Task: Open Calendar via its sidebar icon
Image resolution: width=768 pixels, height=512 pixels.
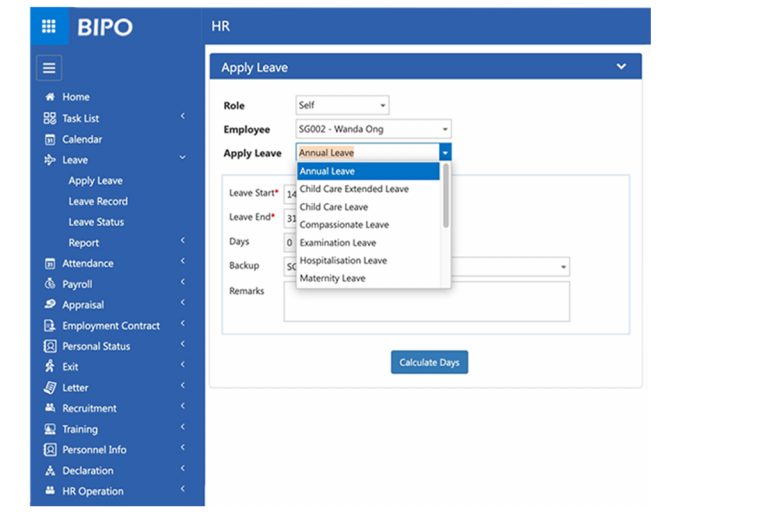Action: 50,139
